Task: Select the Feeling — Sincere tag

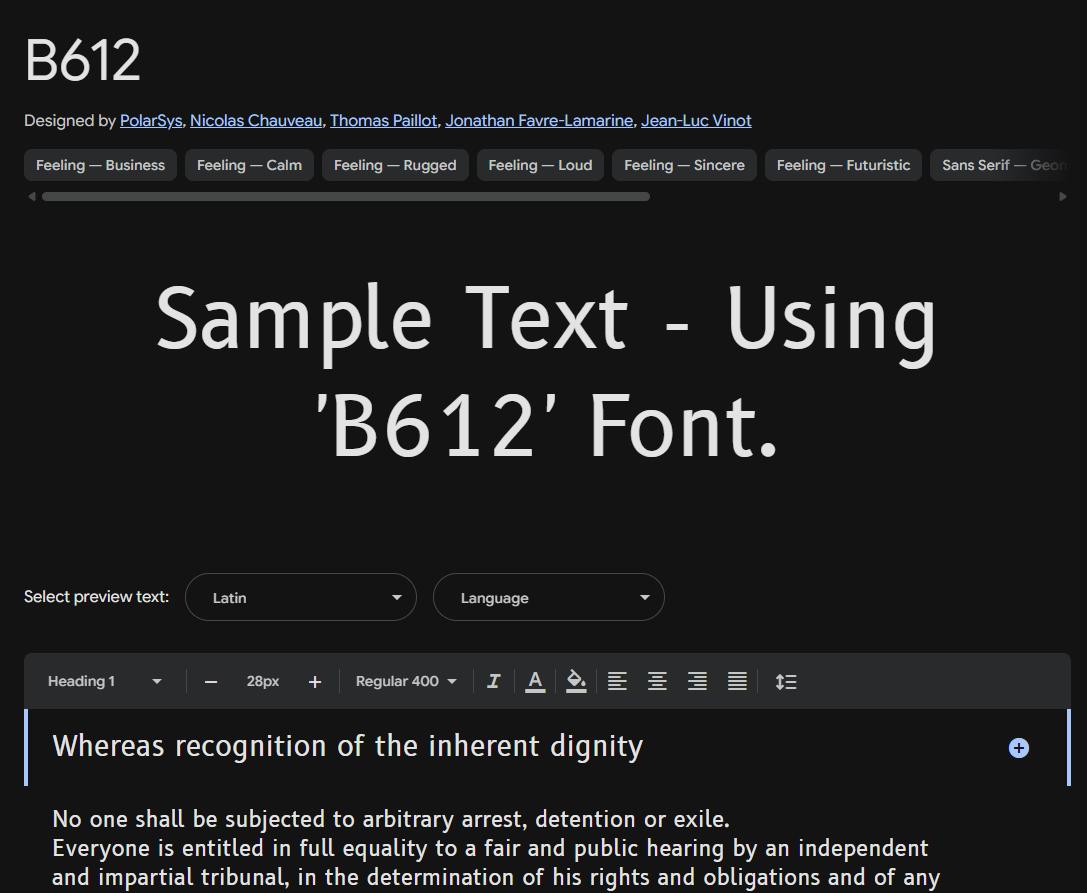Action: point(684,165)
